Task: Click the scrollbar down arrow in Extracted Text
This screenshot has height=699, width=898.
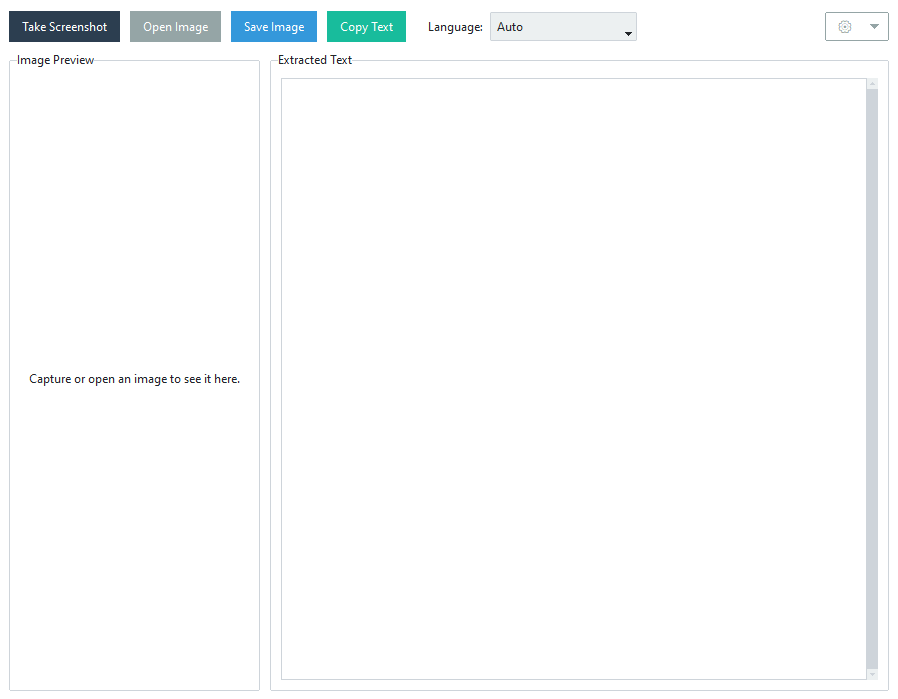Action: (872, 675)
